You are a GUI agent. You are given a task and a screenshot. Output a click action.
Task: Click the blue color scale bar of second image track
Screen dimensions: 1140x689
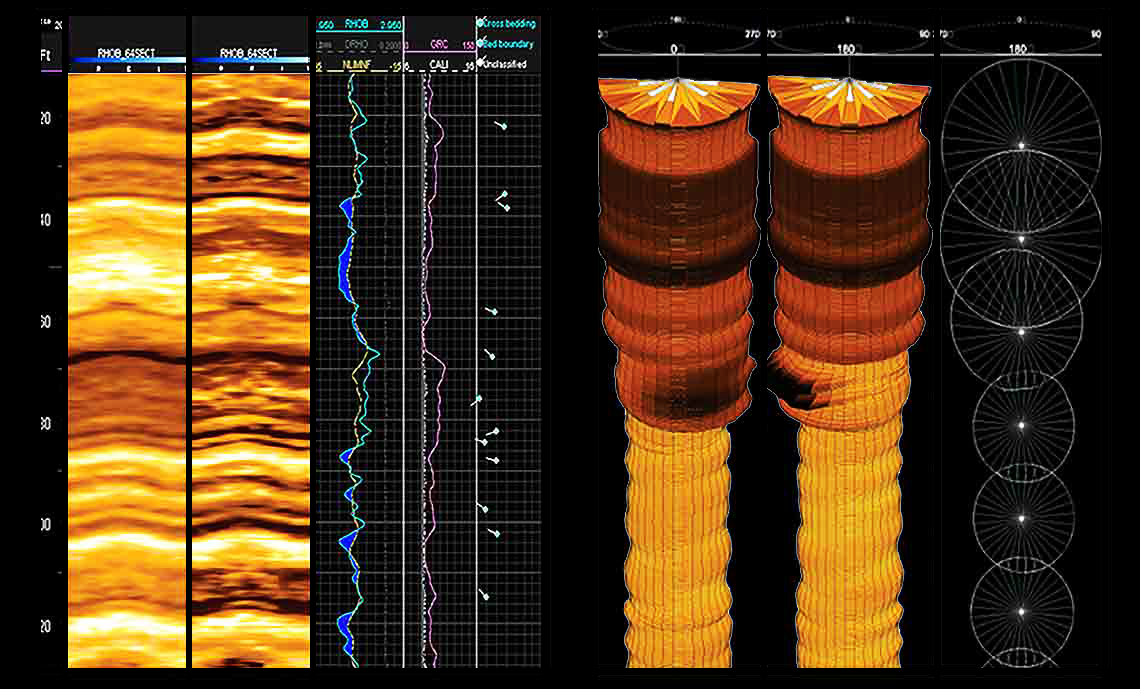pos(249,61)
